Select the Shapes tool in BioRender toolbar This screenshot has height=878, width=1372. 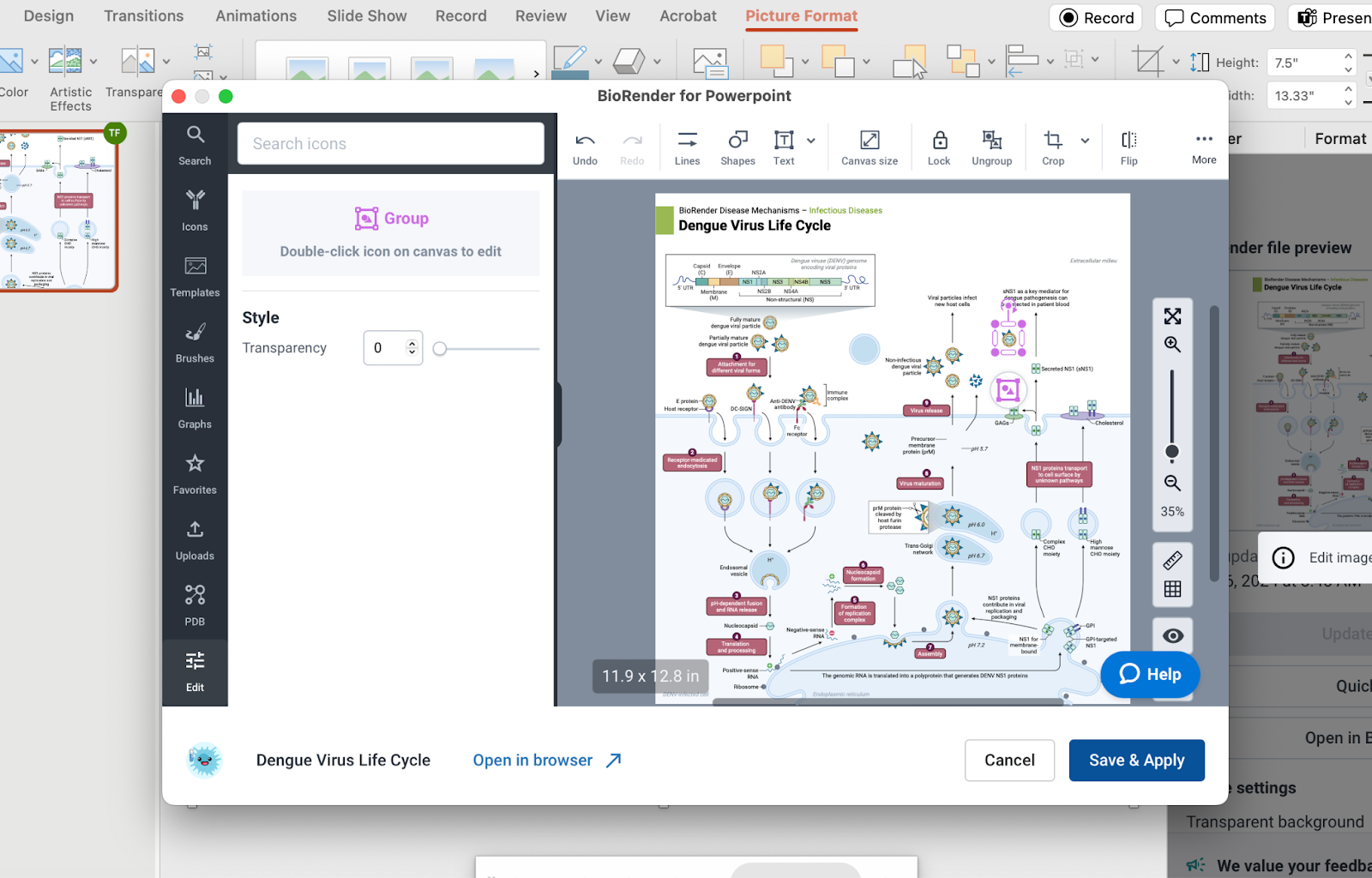pos(737,146)
